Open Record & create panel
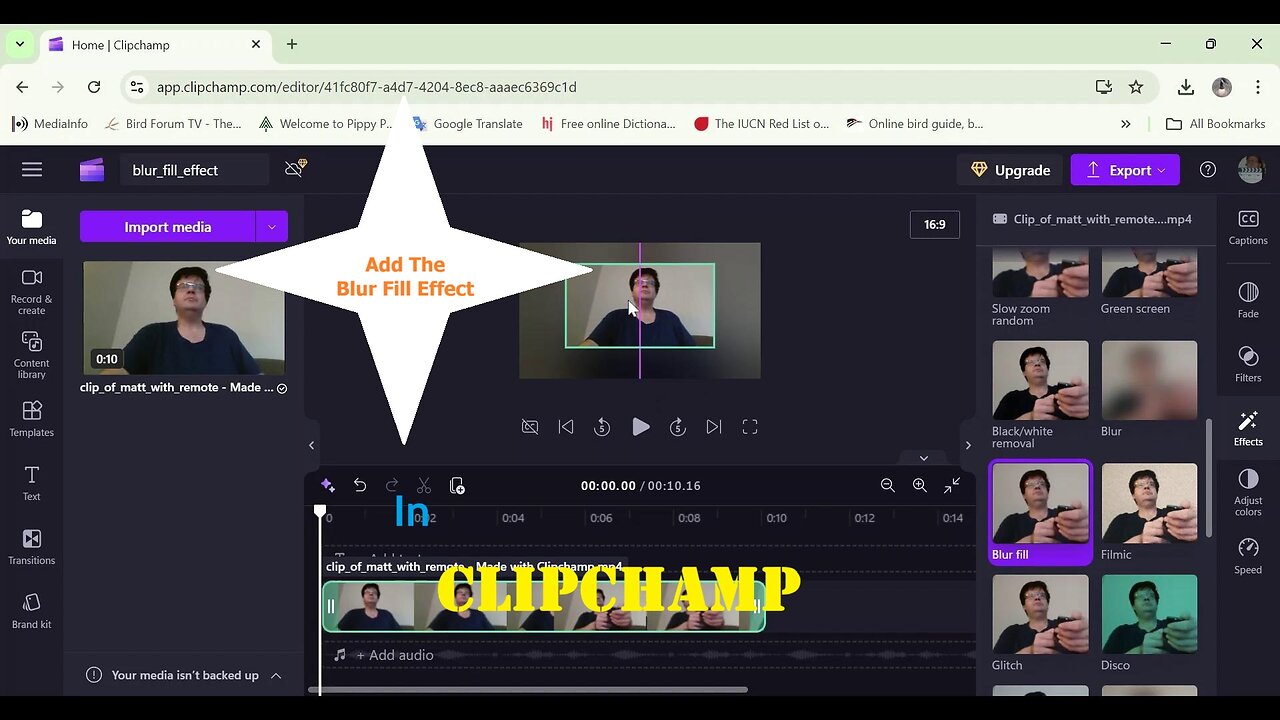The image size is (1280, 720). pos(32,291)
